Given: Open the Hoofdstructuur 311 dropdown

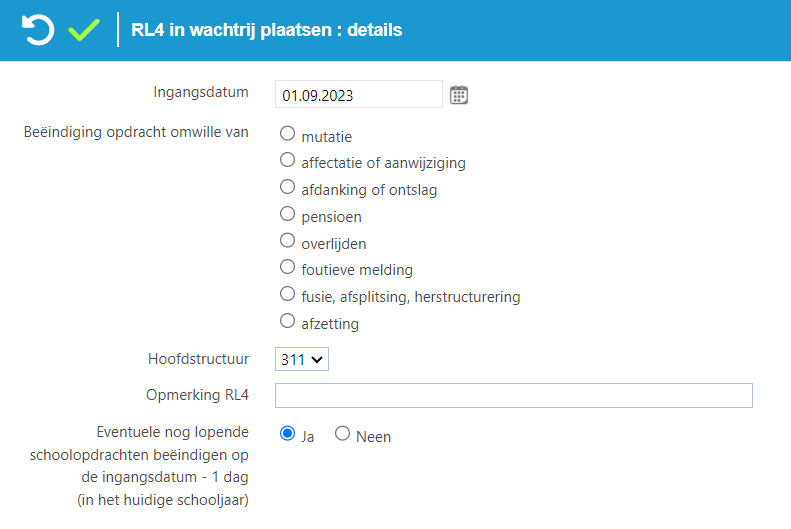Looking at the screenshot, I should (x=302, y=359).
